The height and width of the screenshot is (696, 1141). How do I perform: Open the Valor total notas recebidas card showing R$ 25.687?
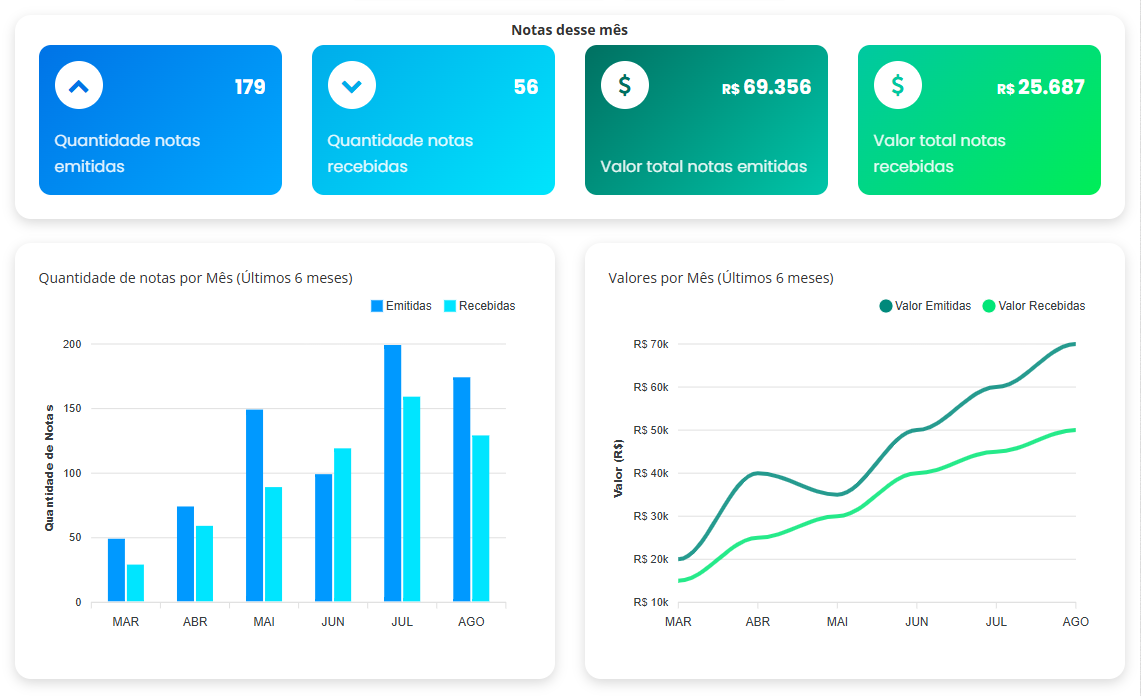click(979, 120)
